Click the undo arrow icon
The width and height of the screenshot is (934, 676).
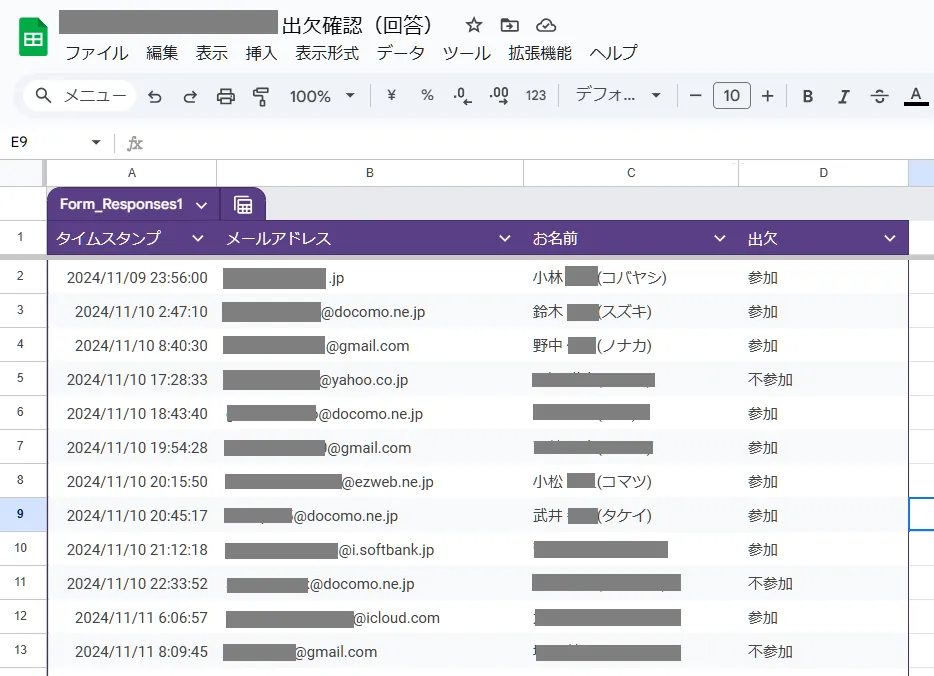pos(155,96)
